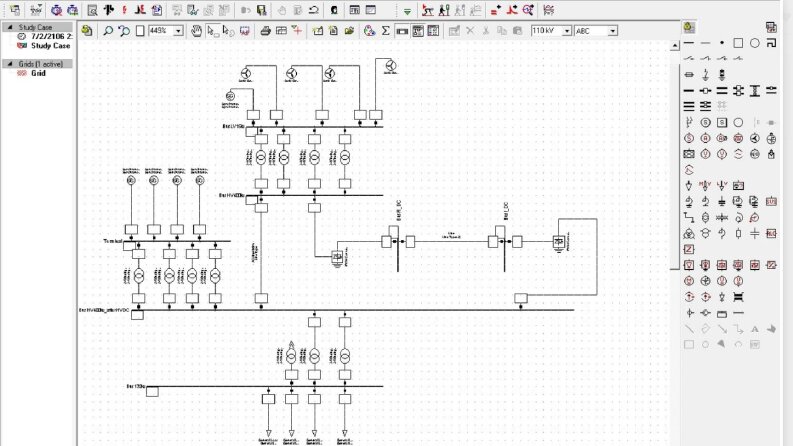
Task: Select the red-boxed RLC symbol in palette
Action: click(771, 233)
